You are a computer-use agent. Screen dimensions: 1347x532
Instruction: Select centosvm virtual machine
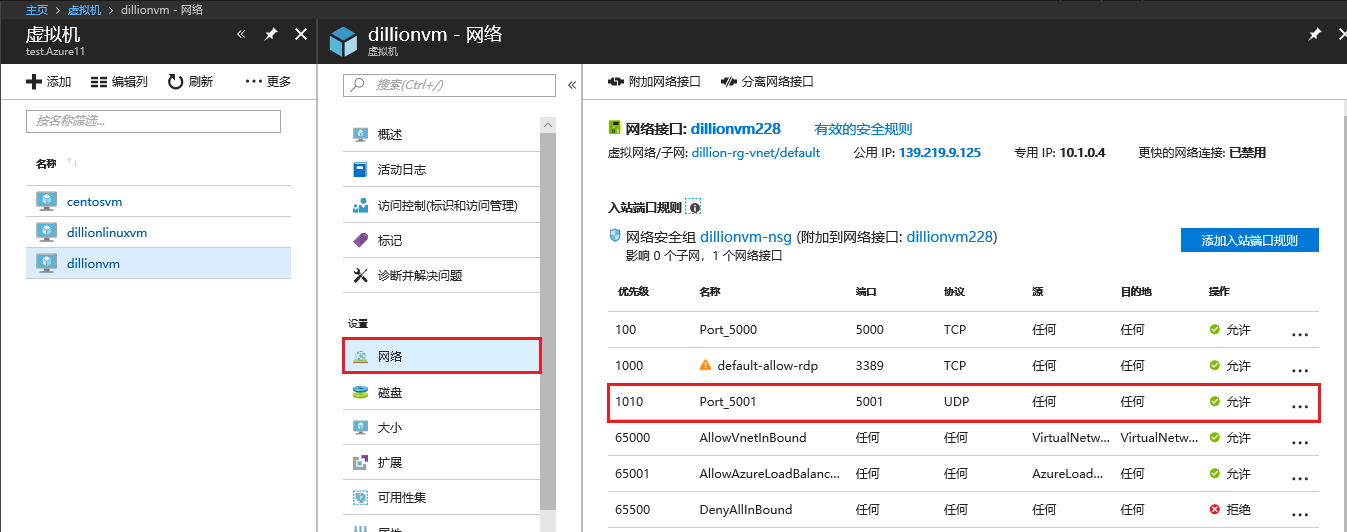pyautogui.click(x=94, y=201)
